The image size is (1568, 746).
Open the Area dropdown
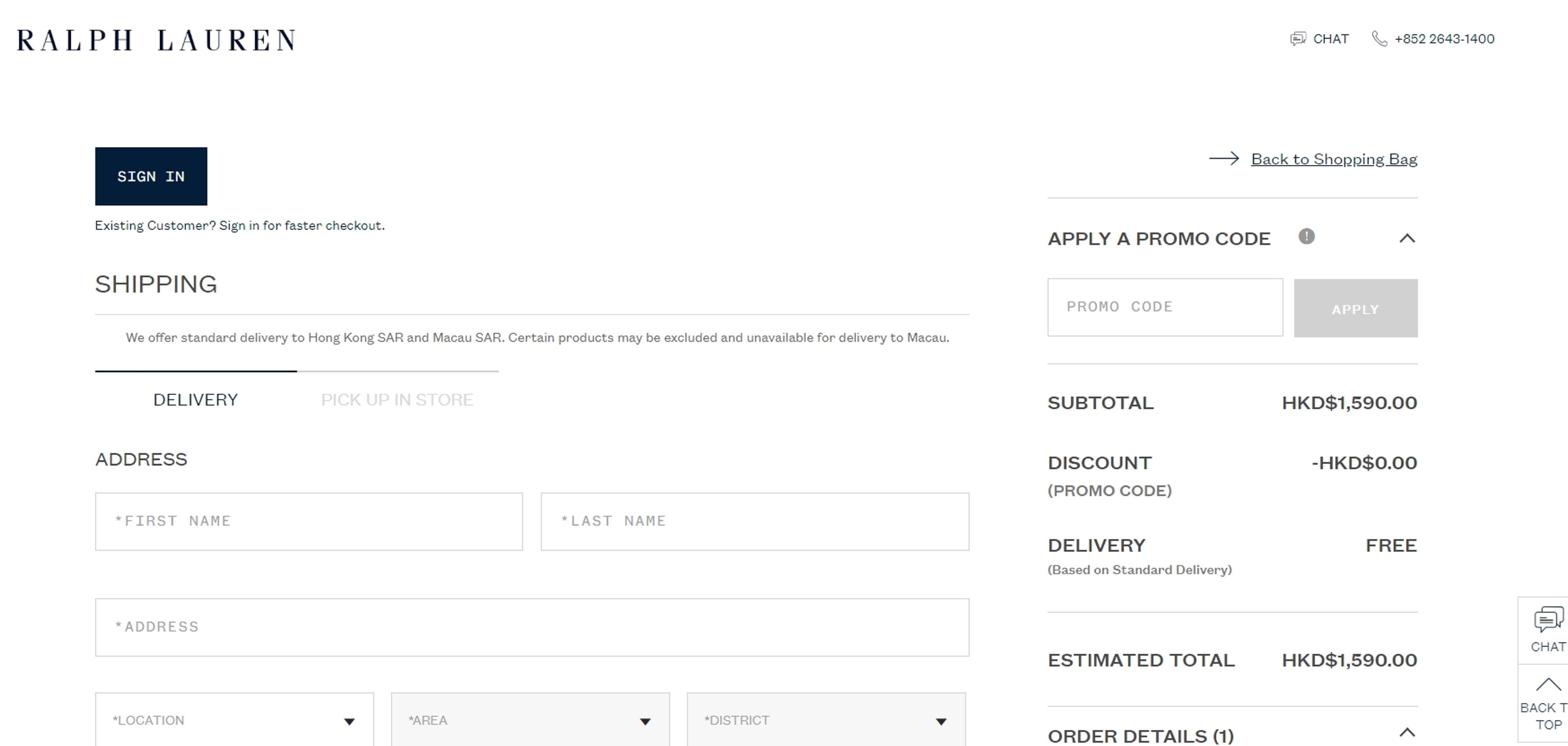coord(530,720)
